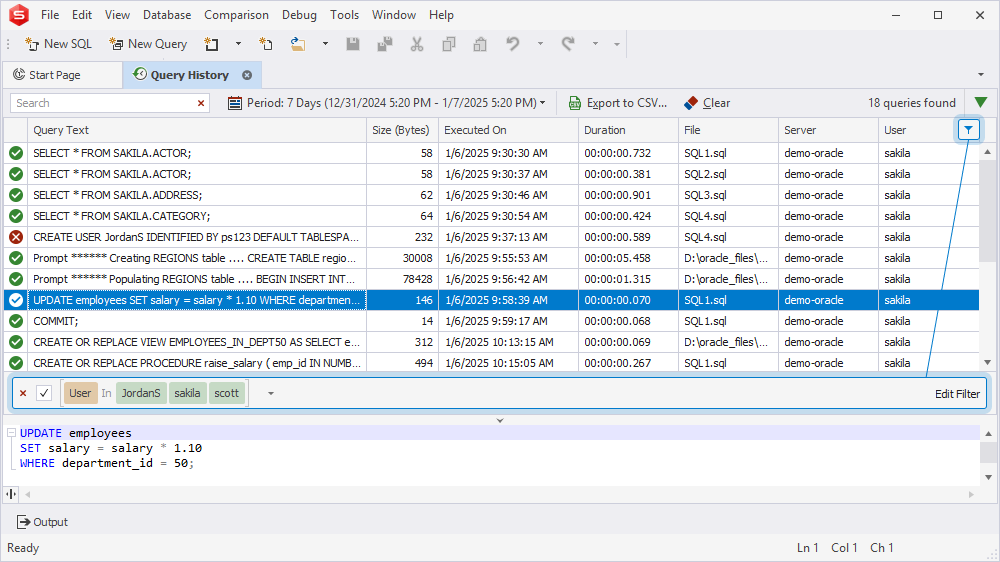
Task: Select the SELECT * FROM SAKILA.CATEGORY row
Action: point(492,216)
